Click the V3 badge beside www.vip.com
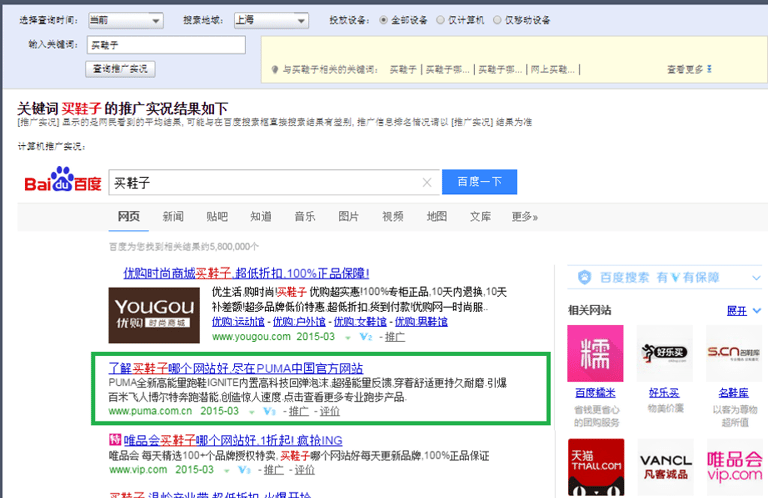Image resolution: width=768 pixels, height=498 pixels. click(x=244, y=470)
